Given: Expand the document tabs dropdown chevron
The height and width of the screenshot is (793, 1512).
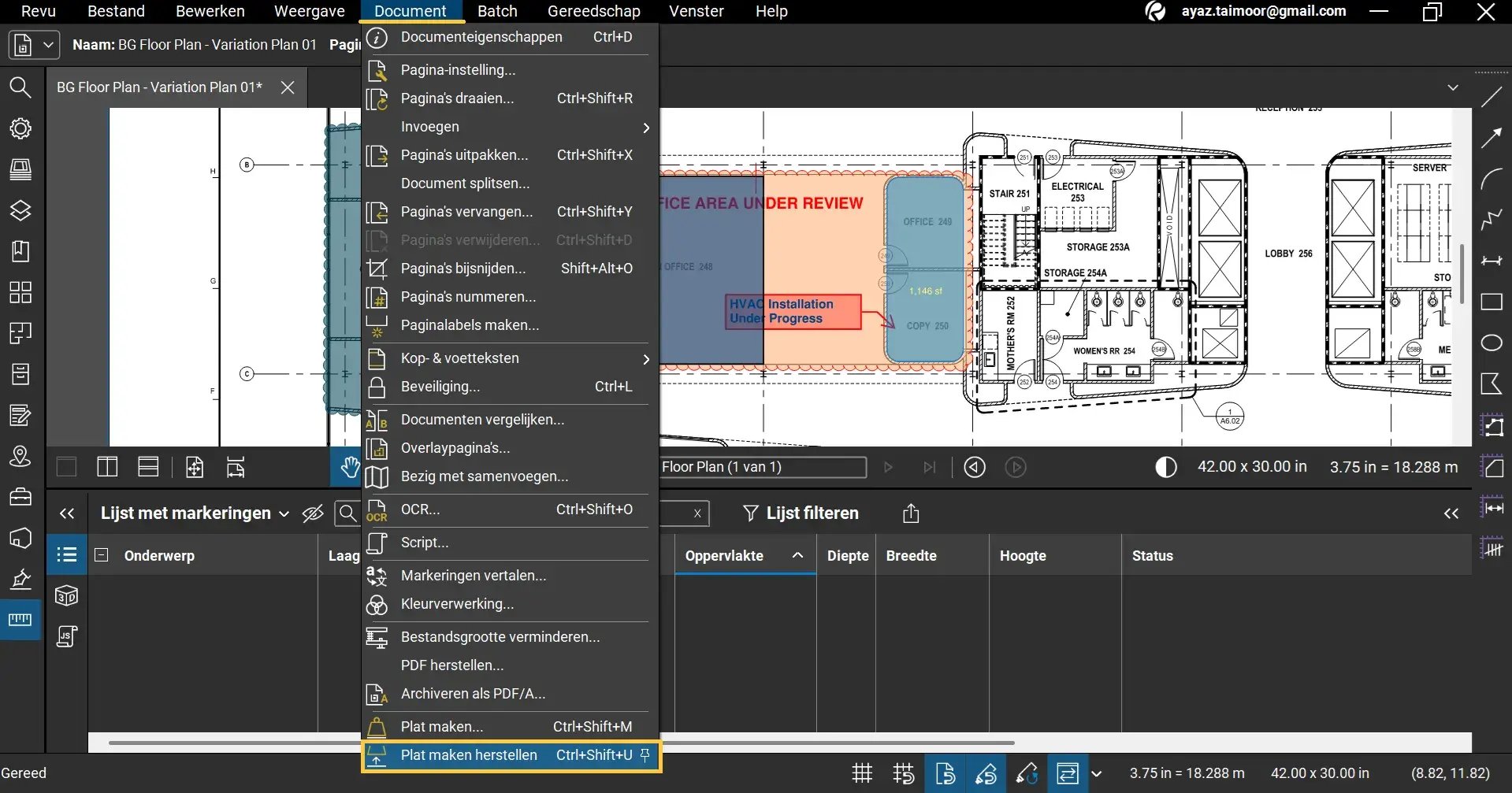Looking at the screenshot, I should (x=1453, y=87).
